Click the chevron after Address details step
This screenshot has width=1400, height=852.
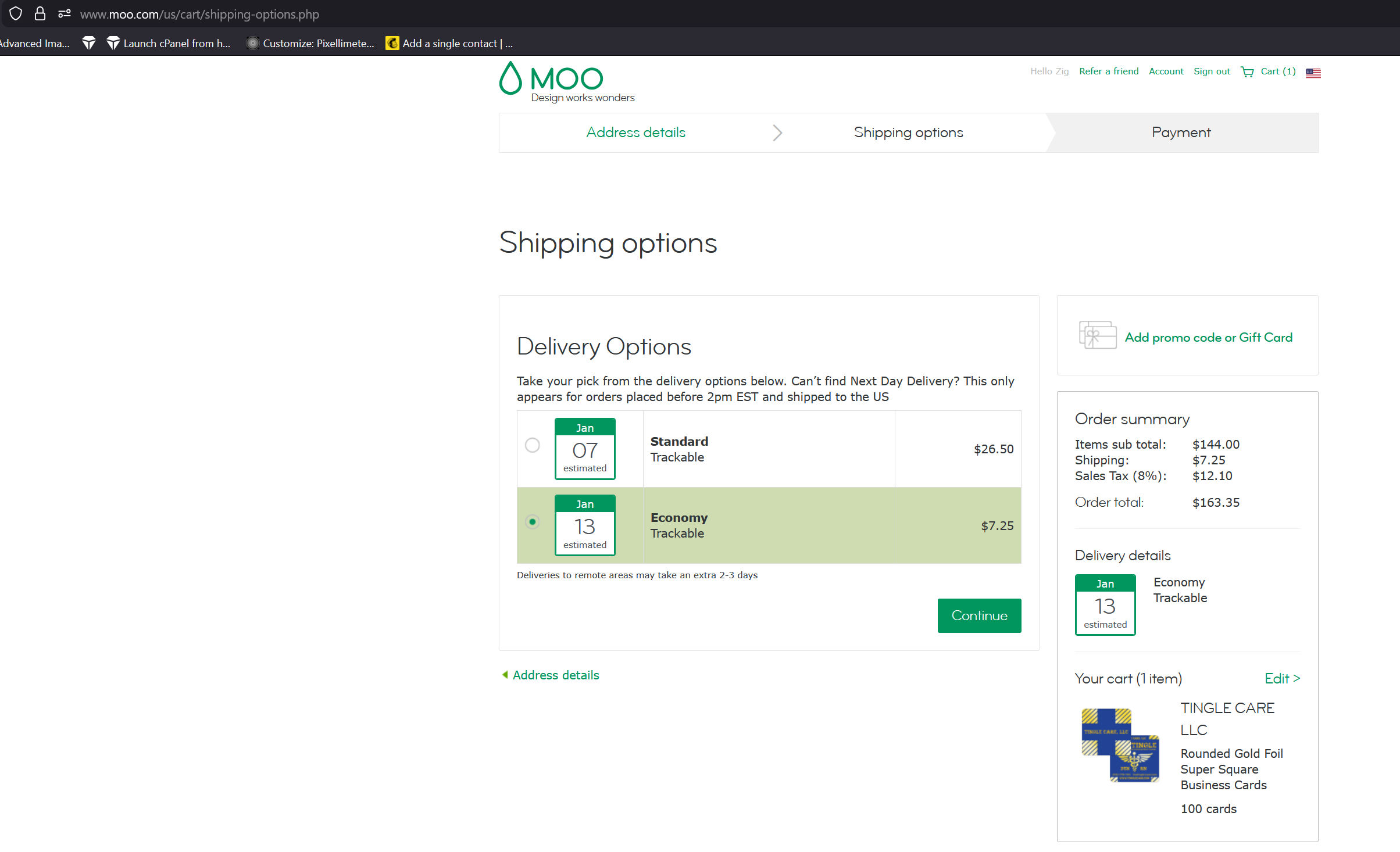pos(777,133)
